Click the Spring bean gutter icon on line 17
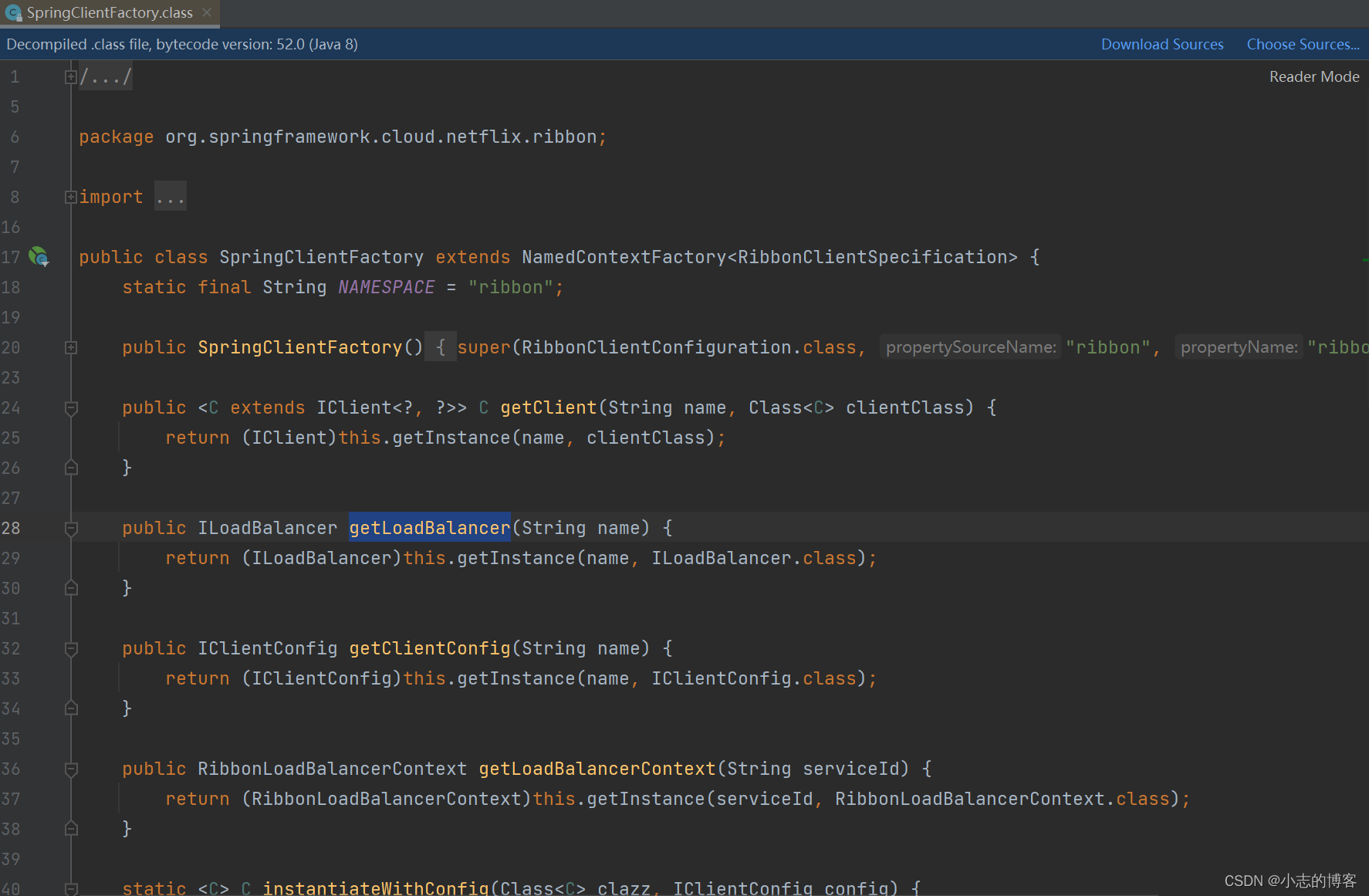 (x=39, y=256)
